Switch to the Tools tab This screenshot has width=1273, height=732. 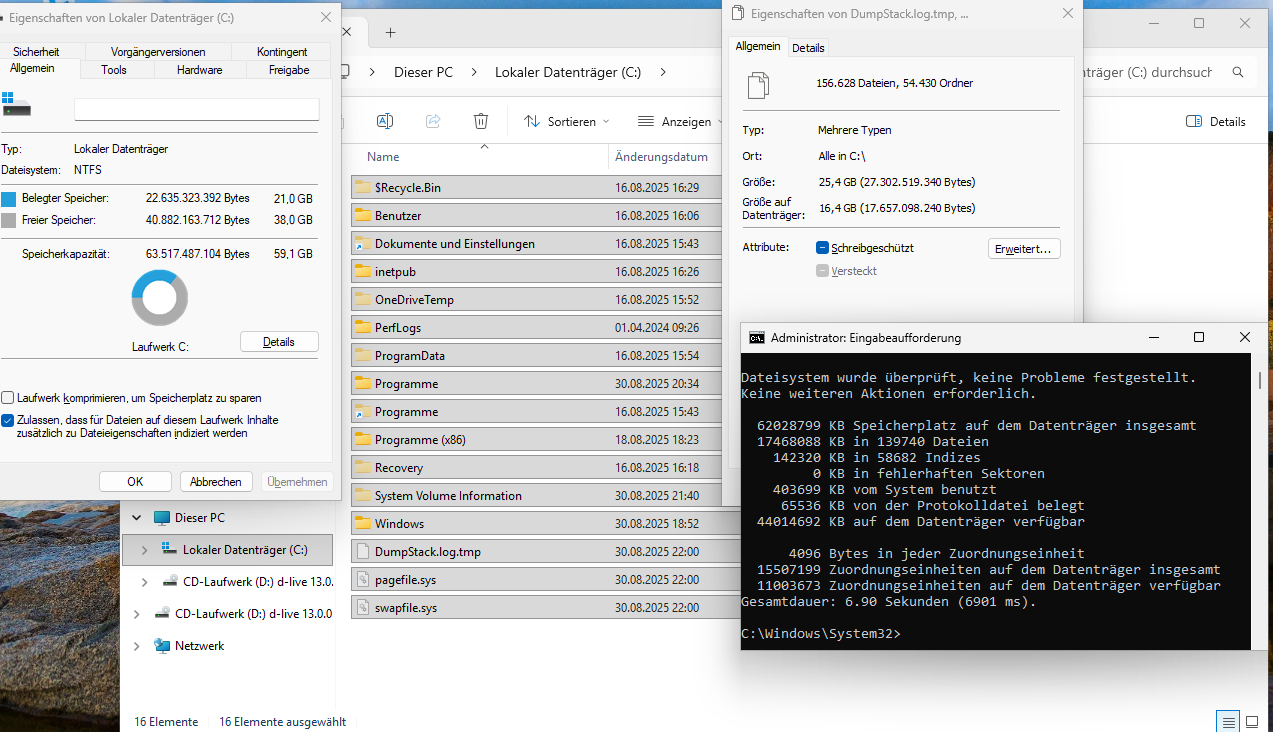tap(114, 70)
